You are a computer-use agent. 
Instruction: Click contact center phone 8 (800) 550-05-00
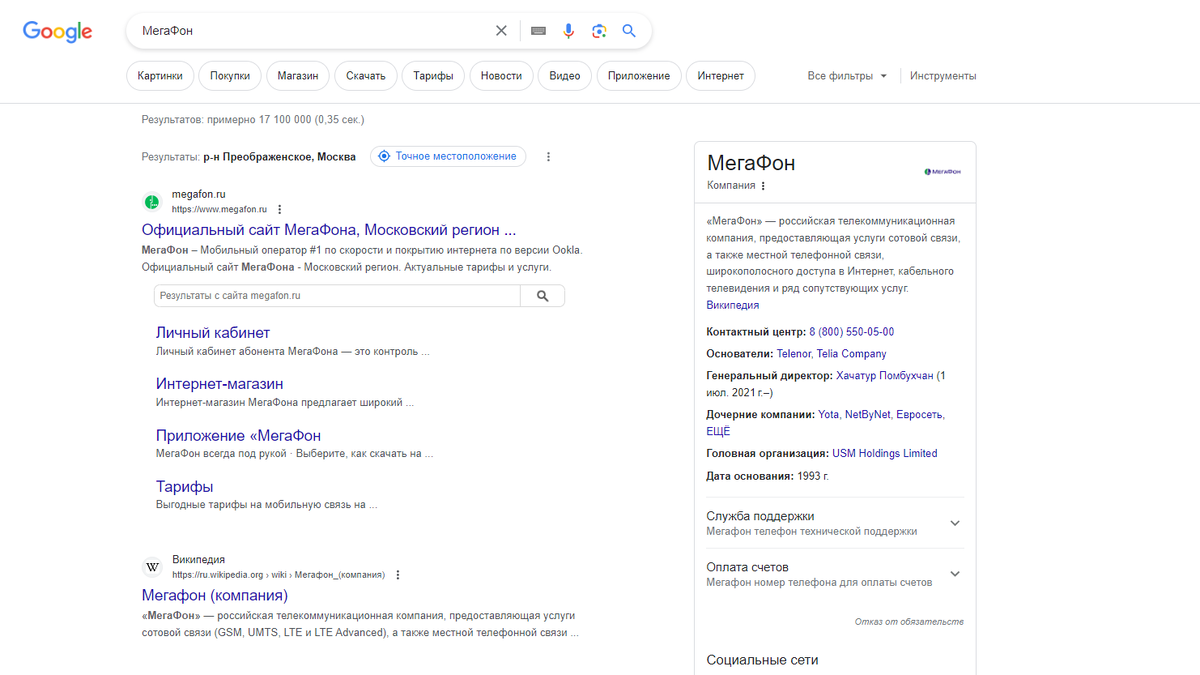[851, 332]
